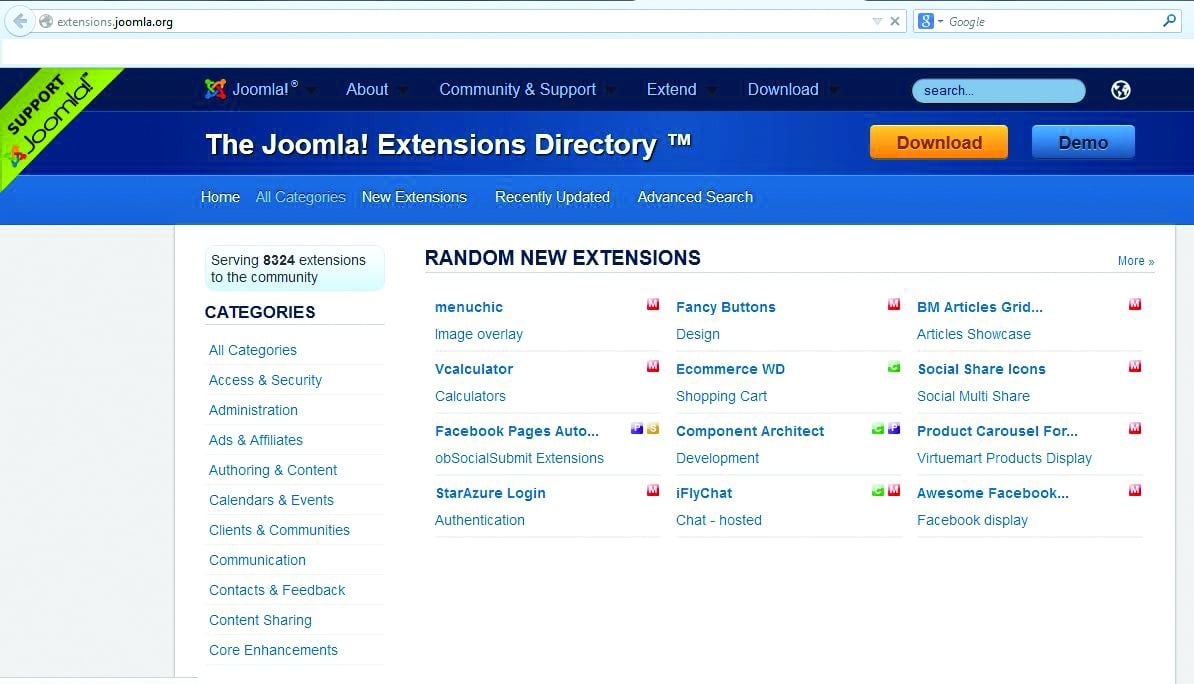Click the purple P badge beside Component Architect
This screenshot has height=684, width=1194.
(x=894, y=429)
